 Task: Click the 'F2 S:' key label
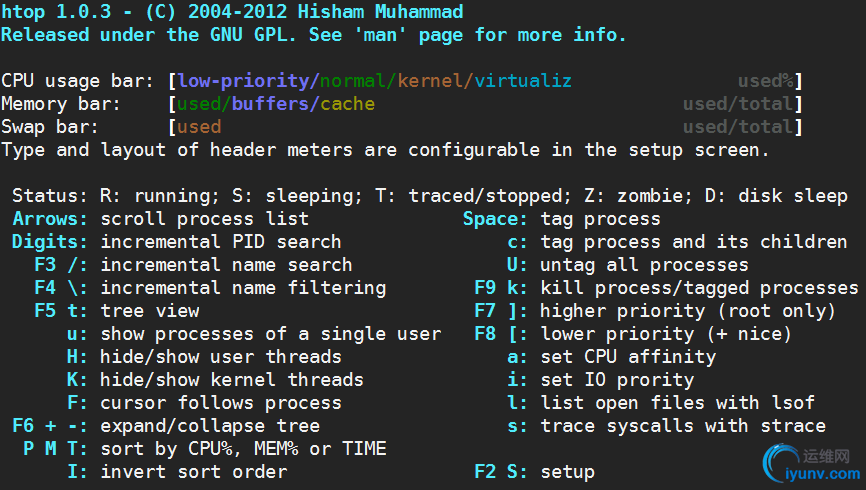(501, 472)
